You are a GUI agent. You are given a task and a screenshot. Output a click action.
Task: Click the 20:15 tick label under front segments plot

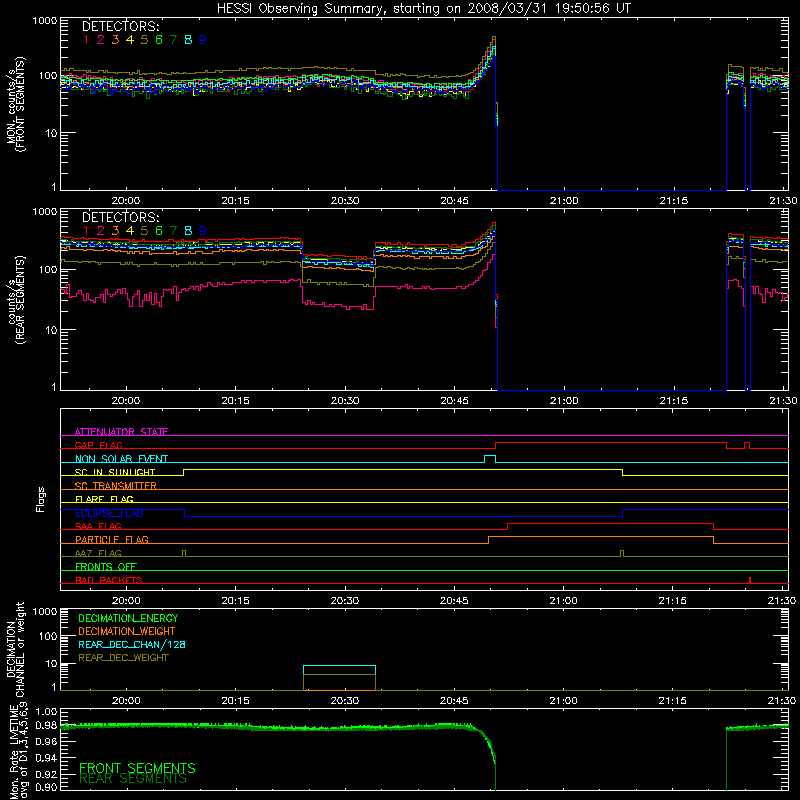236,201
